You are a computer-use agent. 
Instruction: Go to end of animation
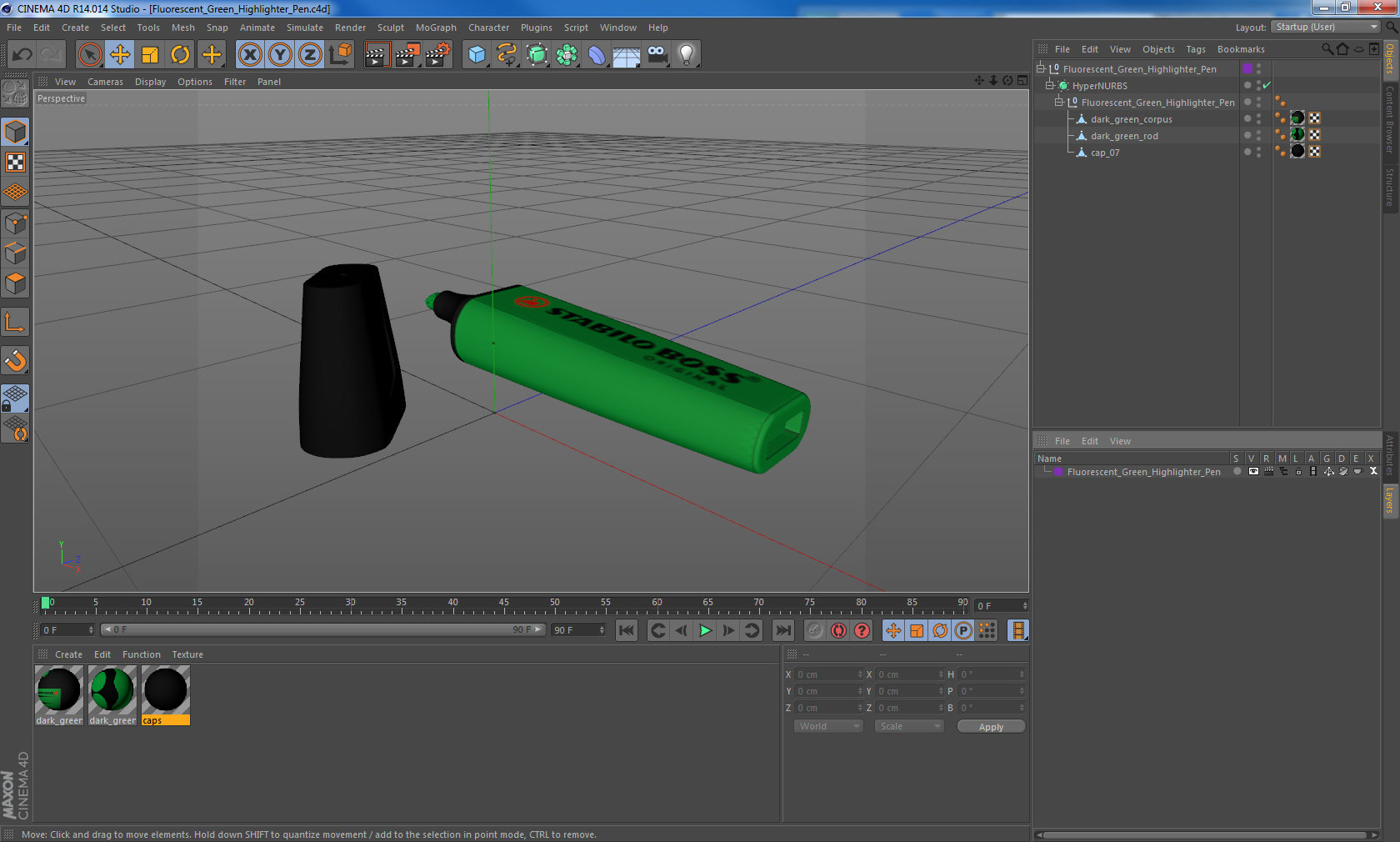click(x=783, y=630)
